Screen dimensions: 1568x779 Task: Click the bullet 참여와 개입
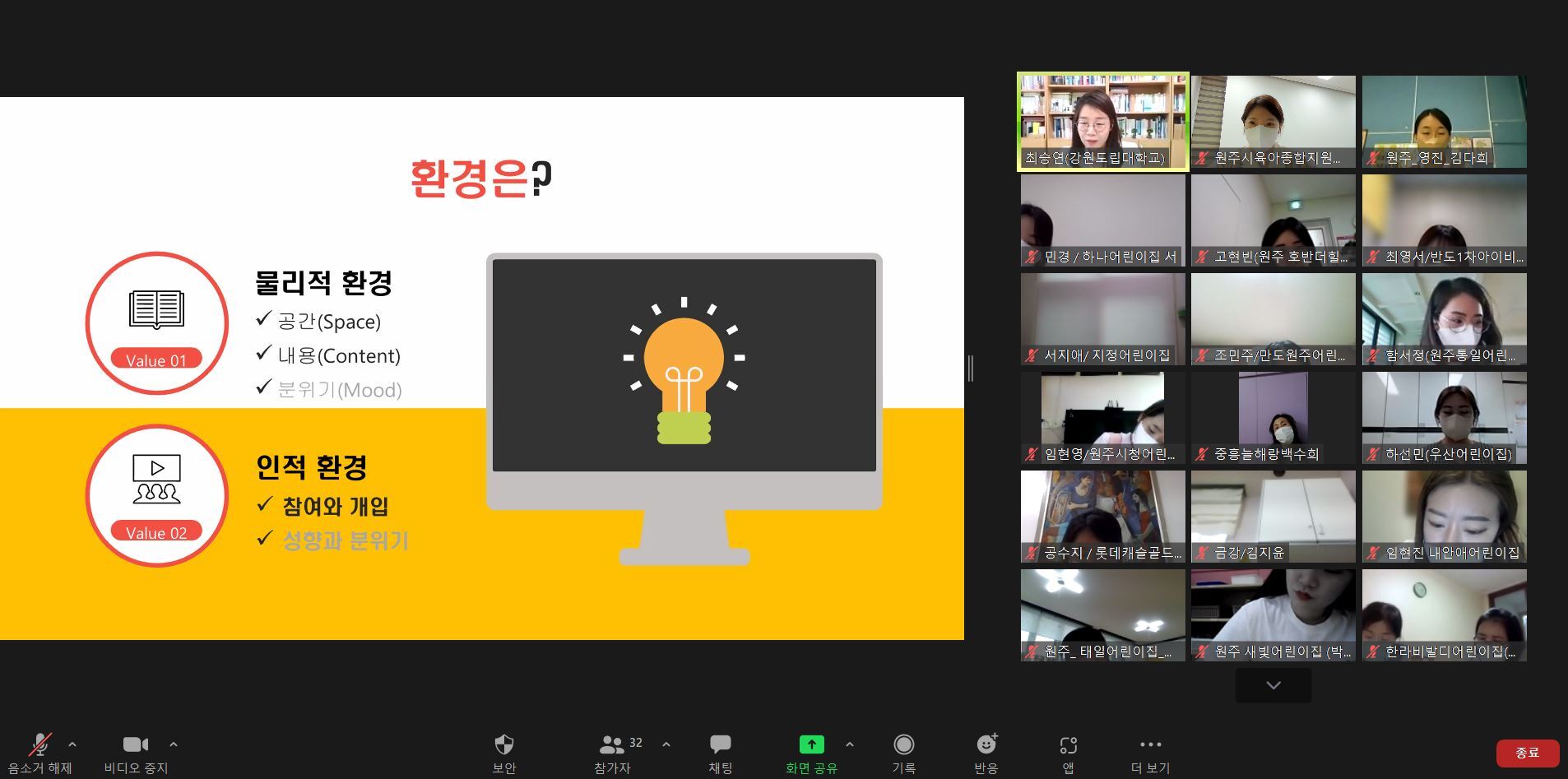(x=335, y=507)
